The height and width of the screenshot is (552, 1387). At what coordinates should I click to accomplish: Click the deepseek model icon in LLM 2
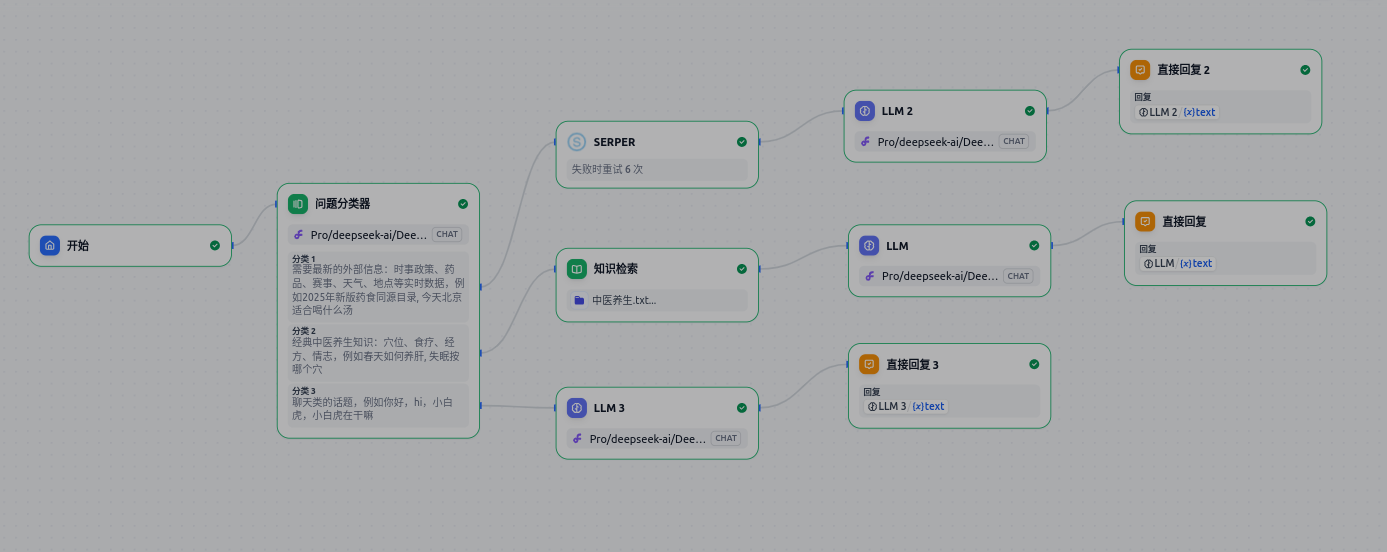pos(866,142)
